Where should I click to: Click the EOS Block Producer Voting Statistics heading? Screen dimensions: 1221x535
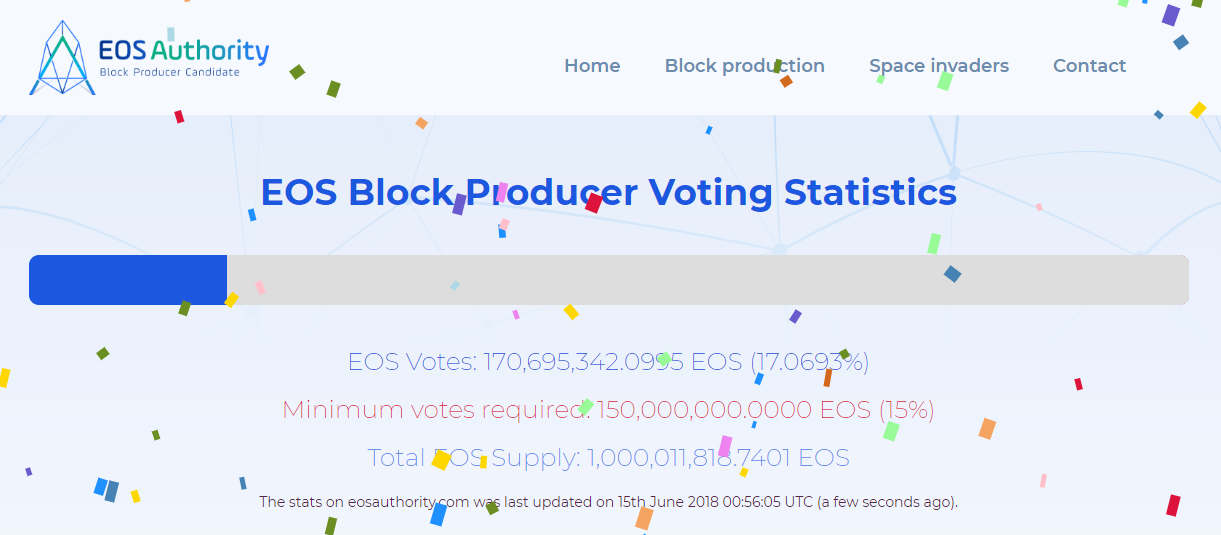tap(609, 192)
